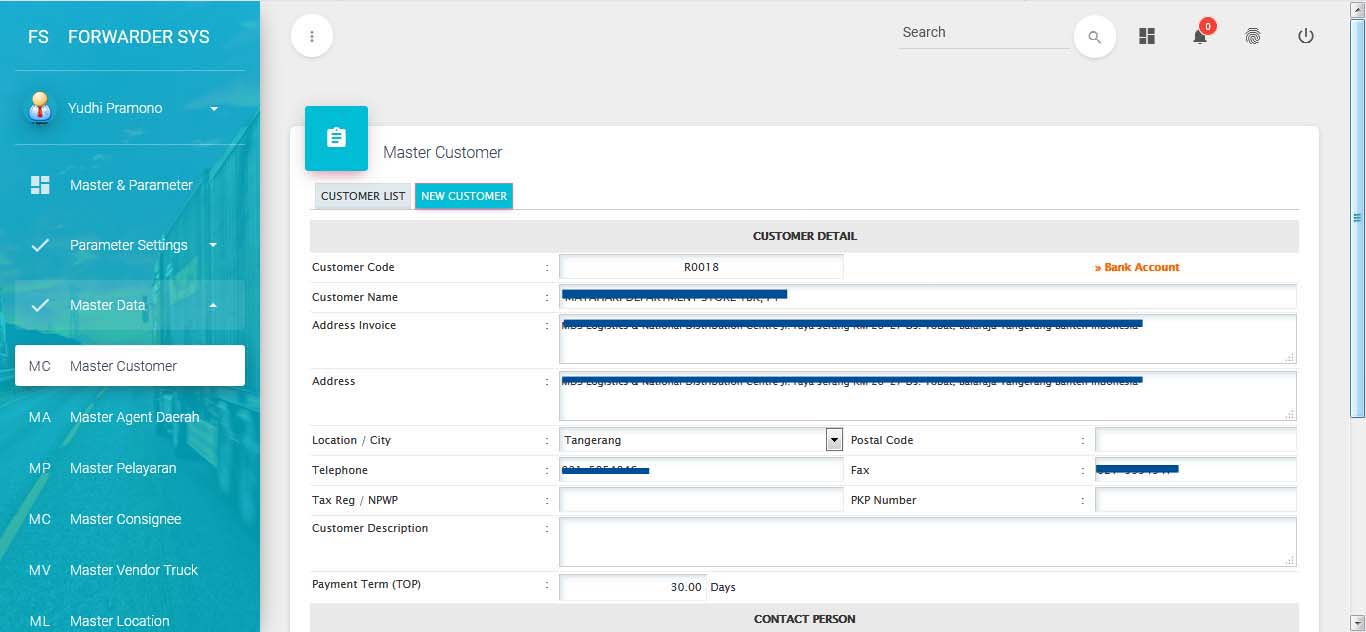Viewport: 1366px width, 632px height.
Task: Go to Master Agent Daerah
Action: coord(134,417)
